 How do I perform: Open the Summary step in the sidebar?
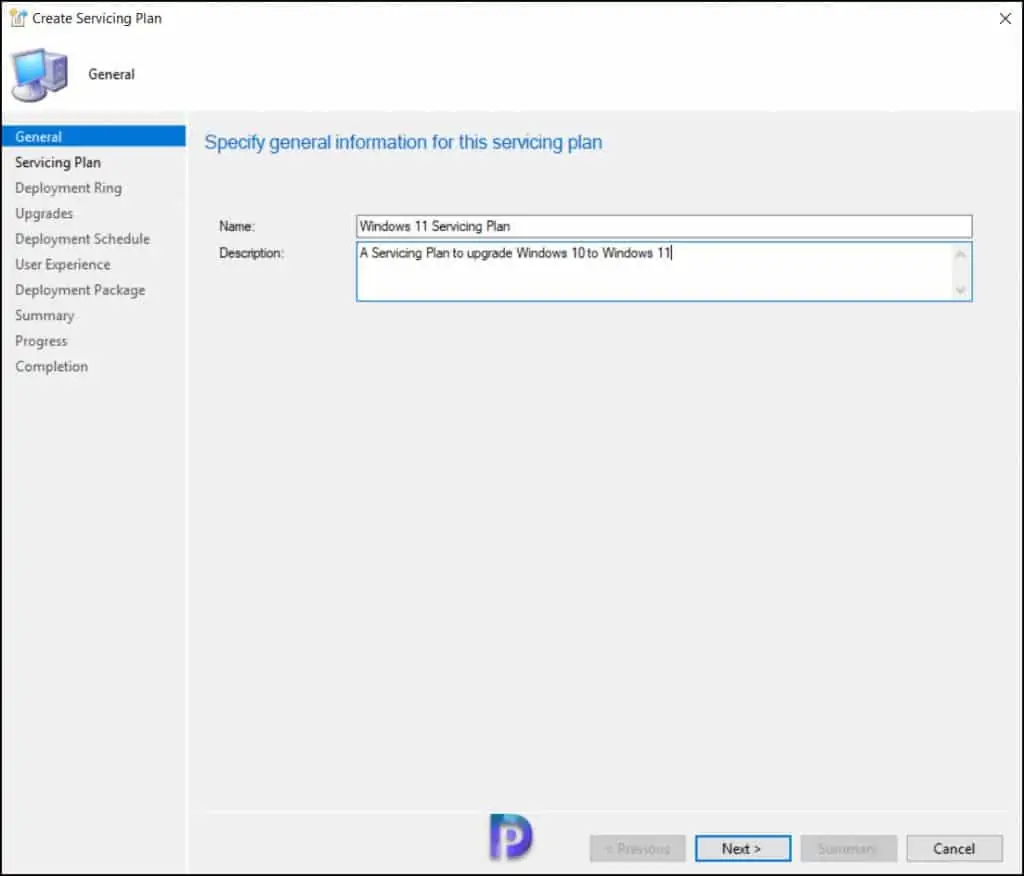pyautogui.click(x=44, y=316)
